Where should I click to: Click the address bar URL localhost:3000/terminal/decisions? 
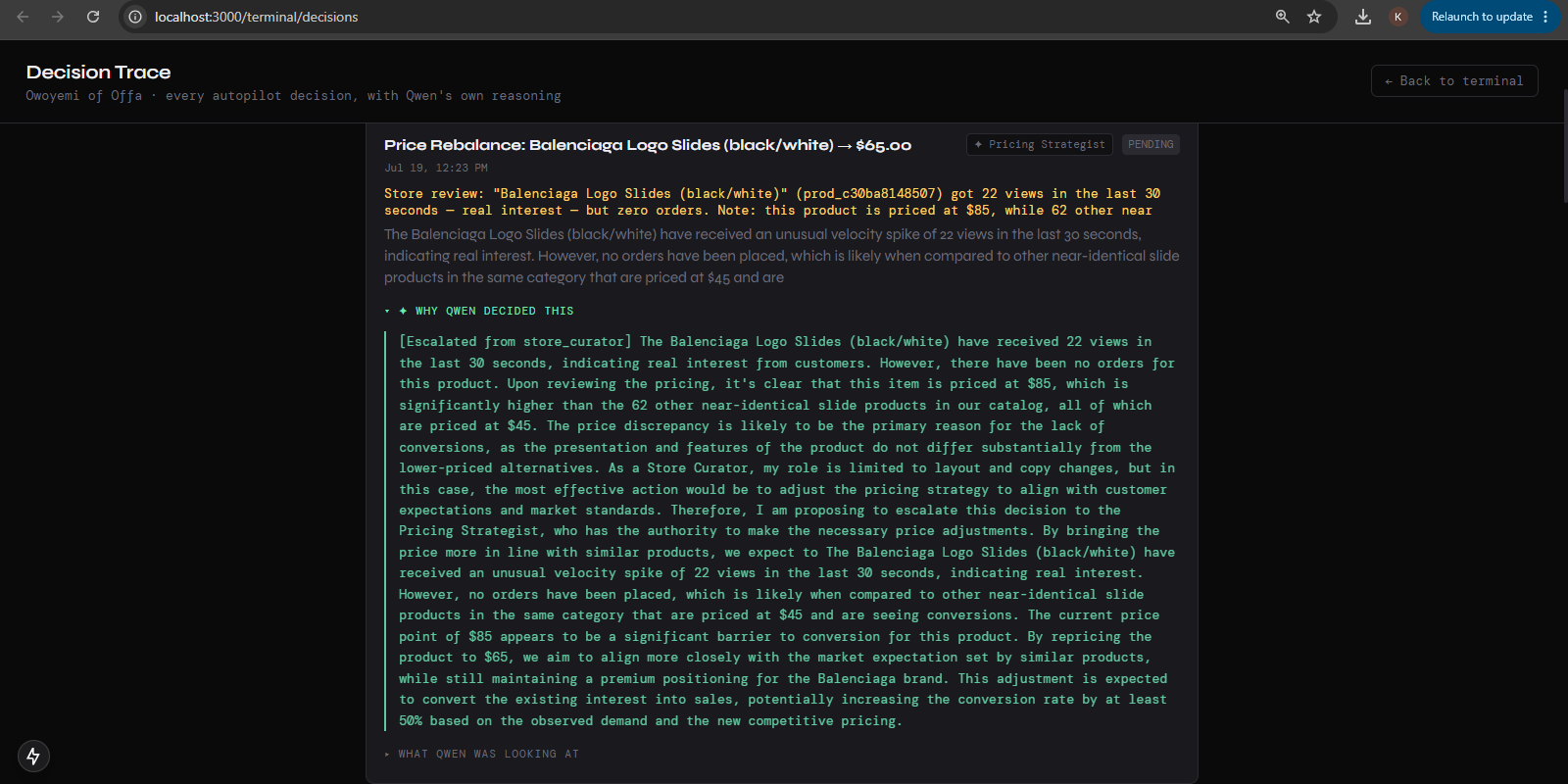click(x=257, y=17)
